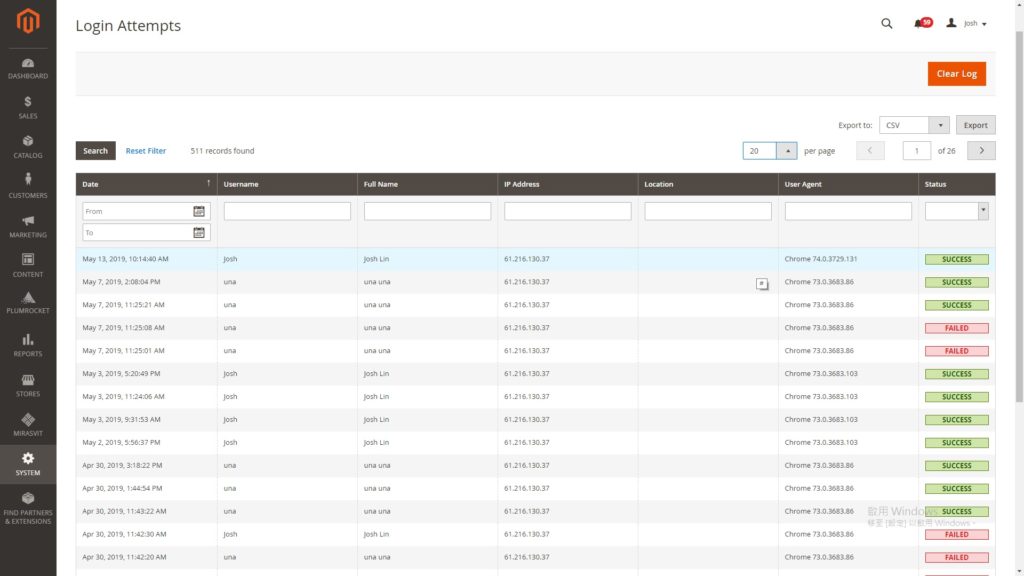This screenshot has width=1024, height=576.
Task: Sort by the Full Name column header
Action: 427,184
